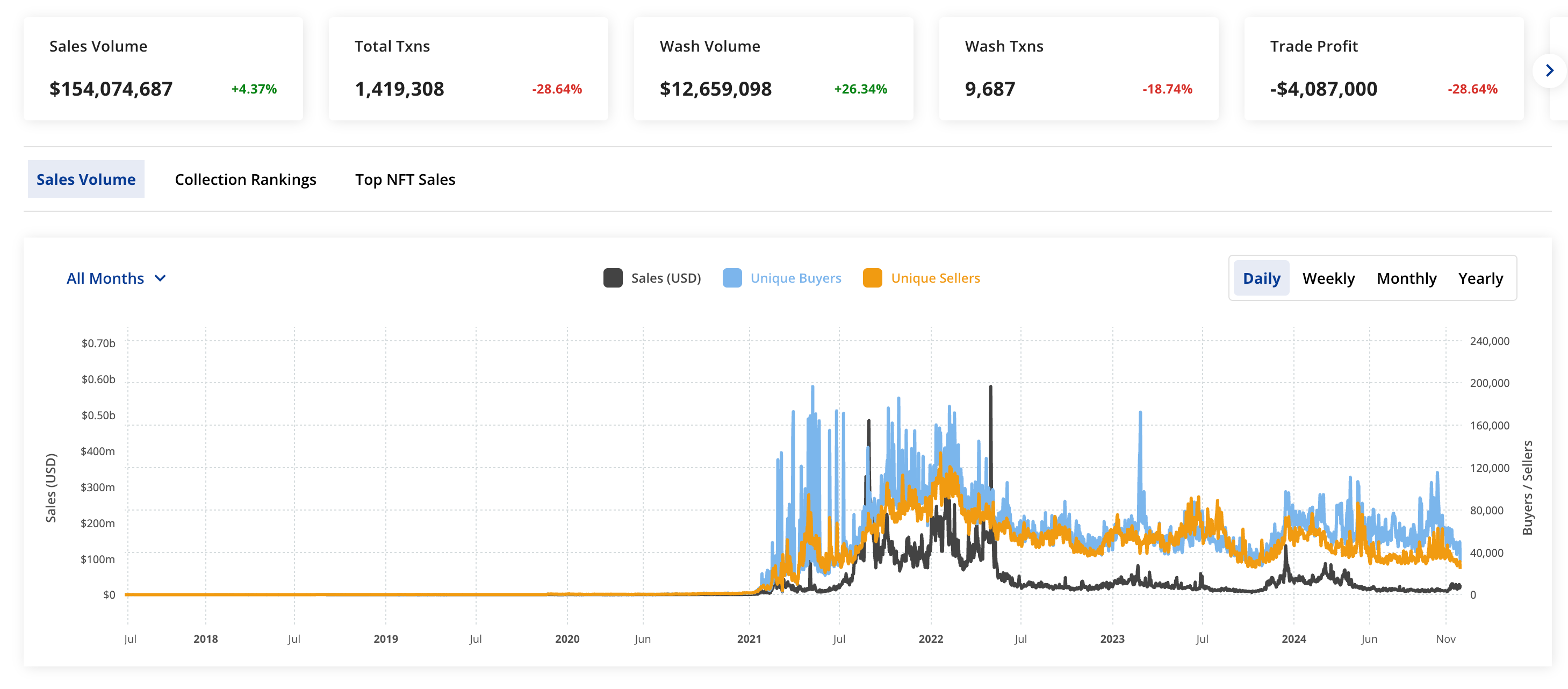Click the Wash Volume stat card

click(773, 68)
